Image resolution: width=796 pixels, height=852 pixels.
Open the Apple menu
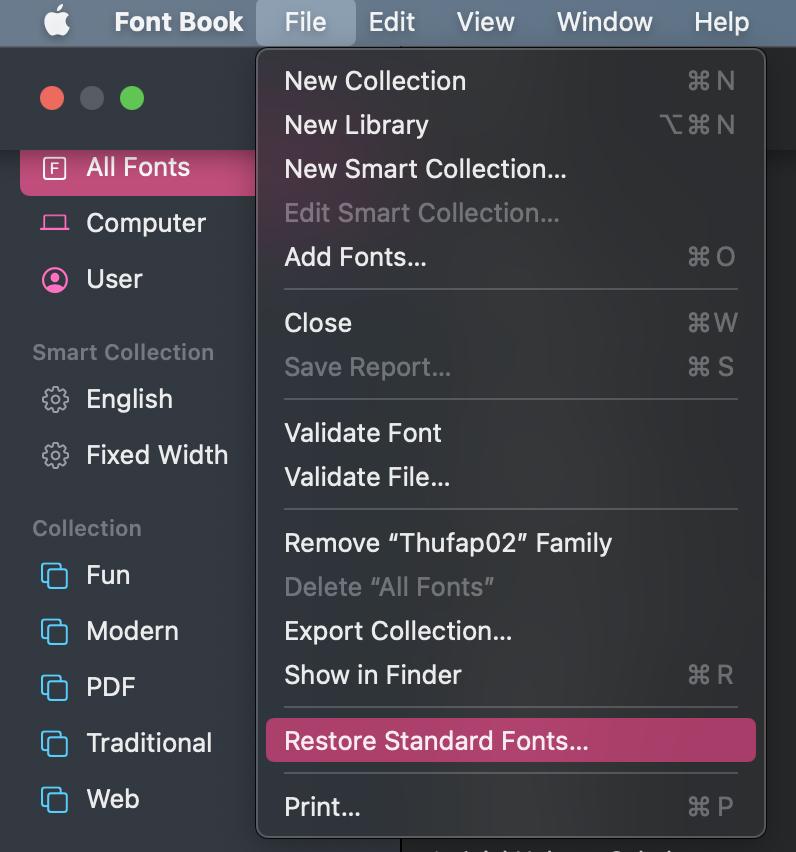pyautogui.click(x=55, y=22)
